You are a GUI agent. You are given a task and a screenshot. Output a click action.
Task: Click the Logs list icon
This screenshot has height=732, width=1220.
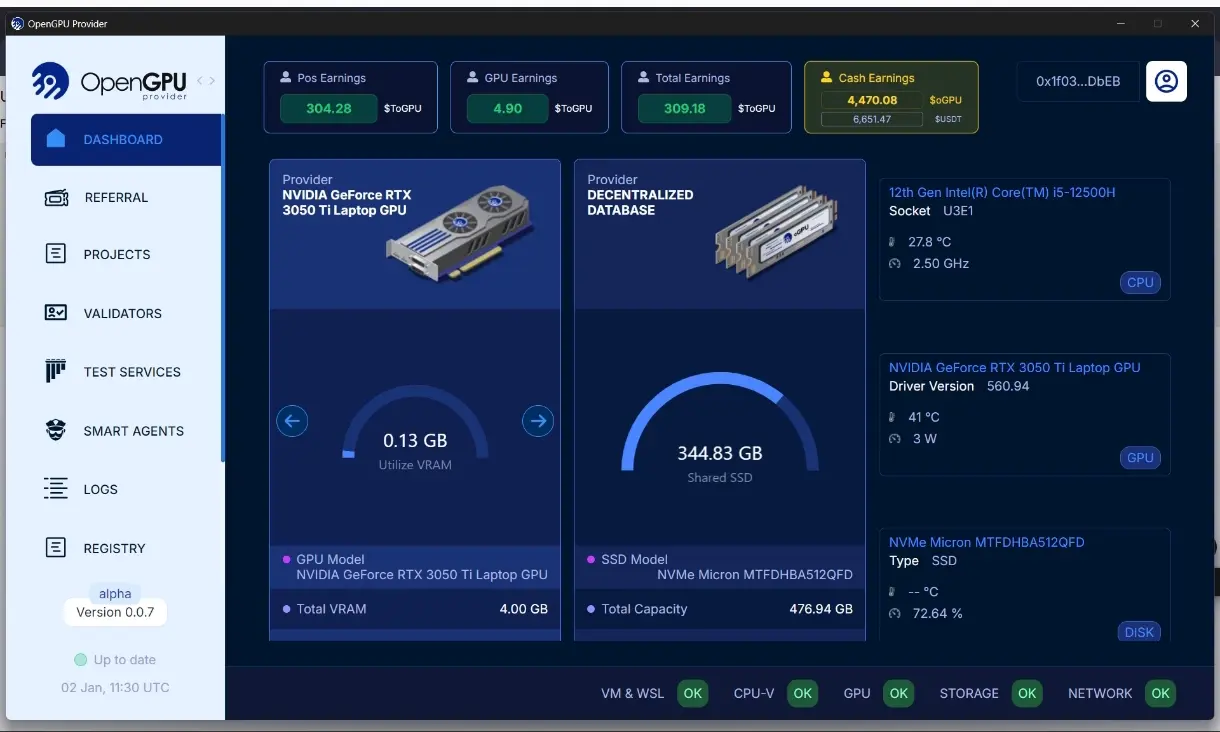56,489
